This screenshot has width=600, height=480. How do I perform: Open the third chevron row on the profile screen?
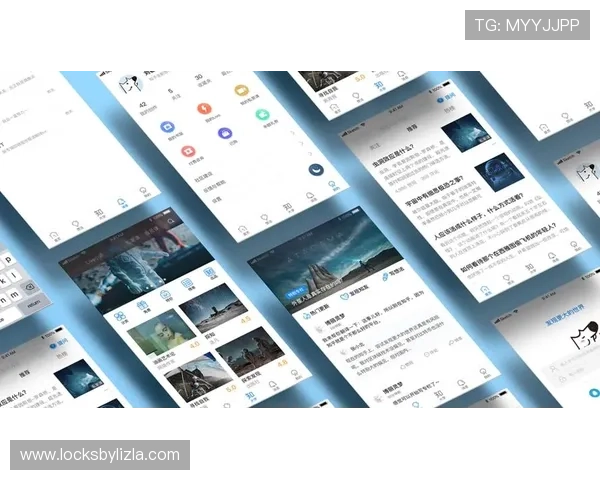coord(310,154)
